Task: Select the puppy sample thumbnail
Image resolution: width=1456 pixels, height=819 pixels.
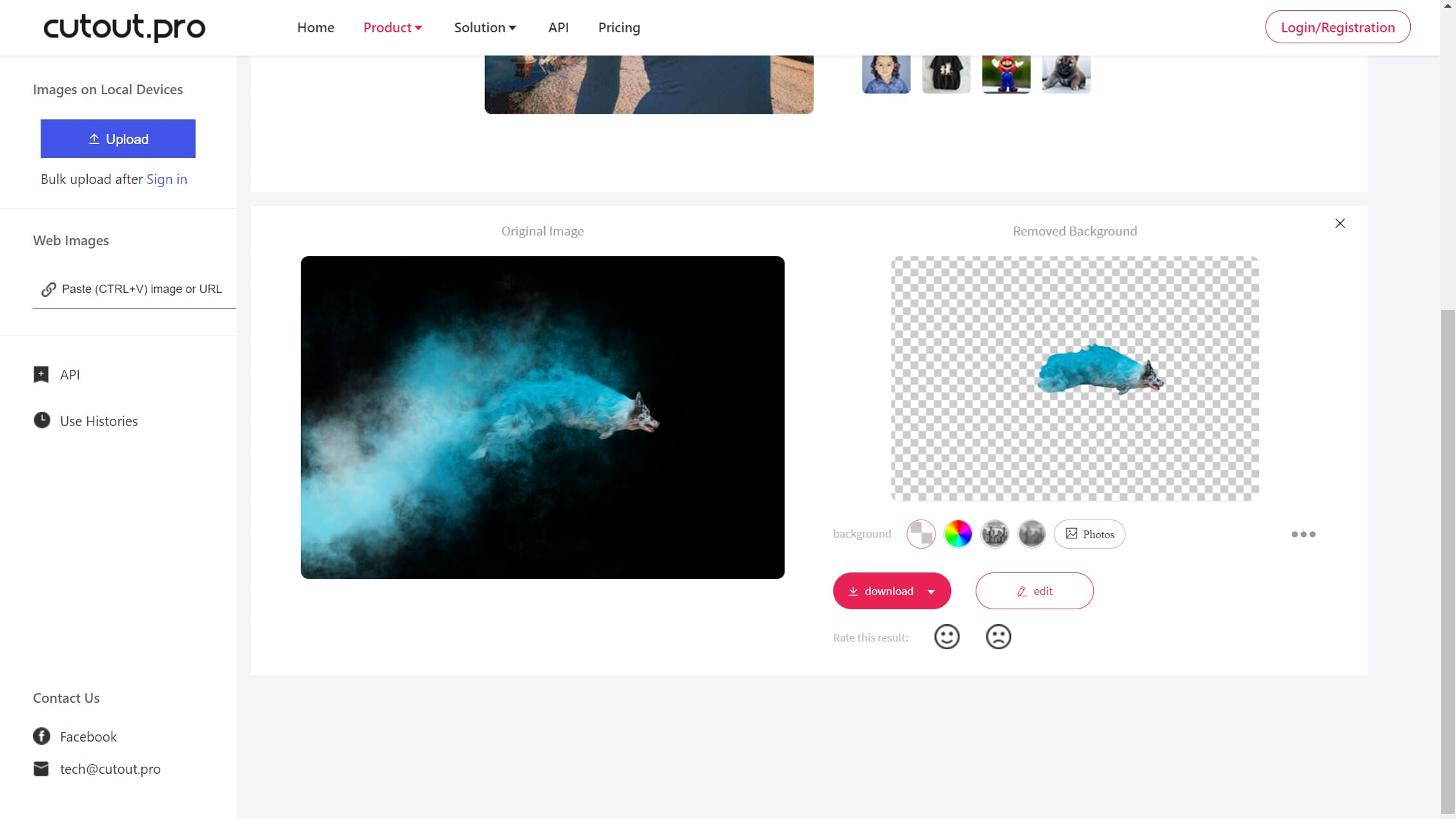Action: pos(1066,74)
